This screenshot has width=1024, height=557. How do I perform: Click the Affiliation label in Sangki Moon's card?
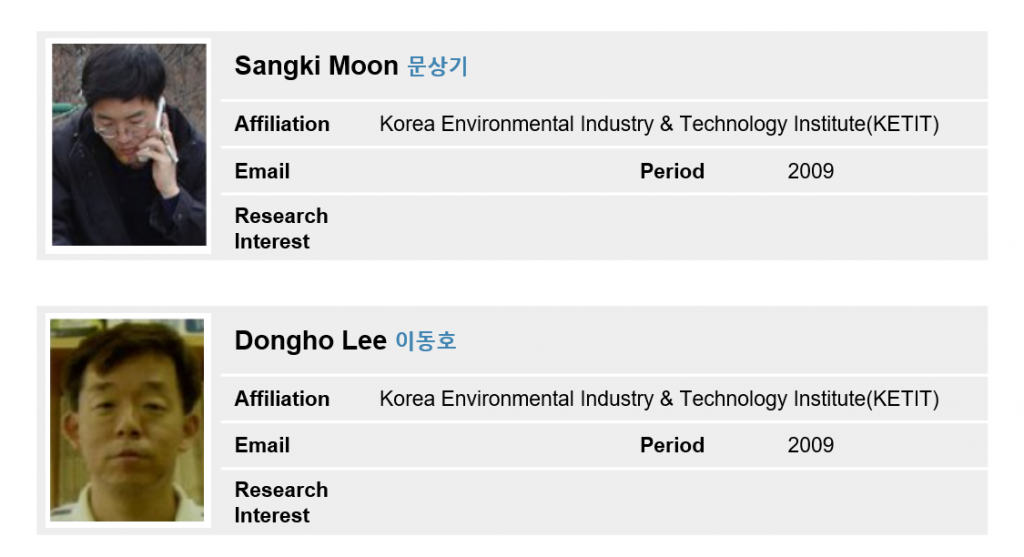[282, 124]
